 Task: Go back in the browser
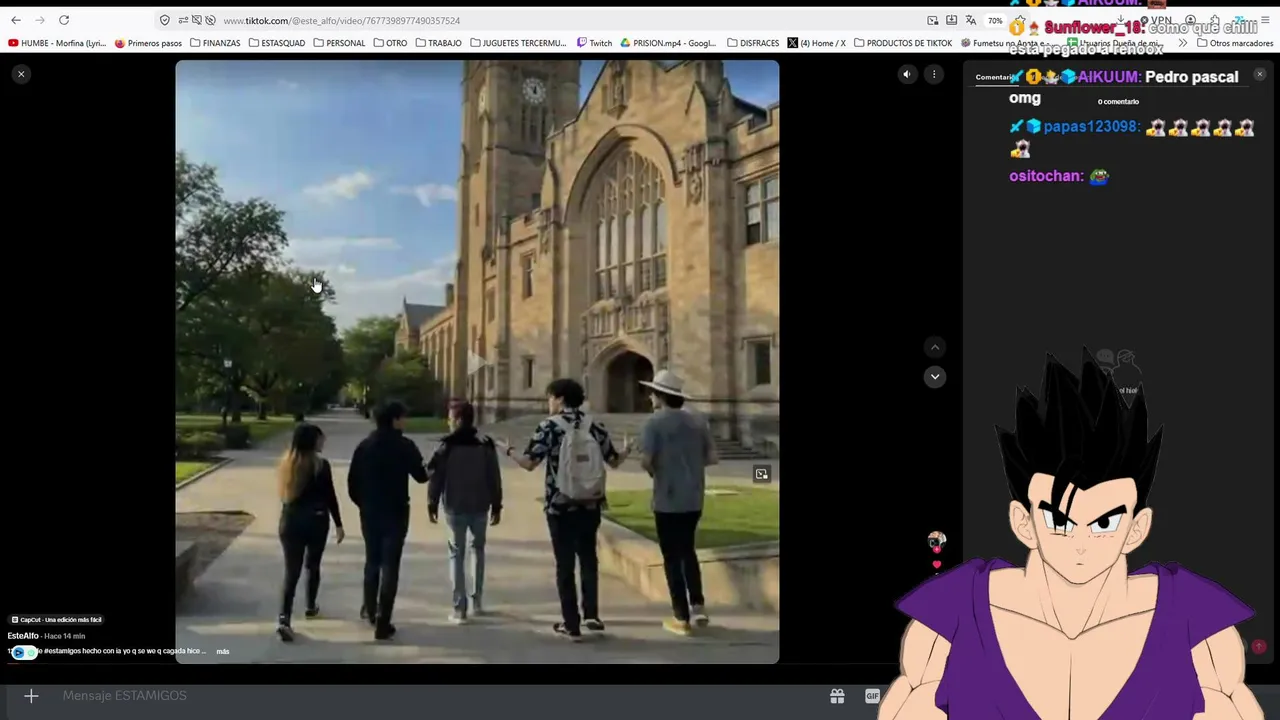tap(16, 20)
